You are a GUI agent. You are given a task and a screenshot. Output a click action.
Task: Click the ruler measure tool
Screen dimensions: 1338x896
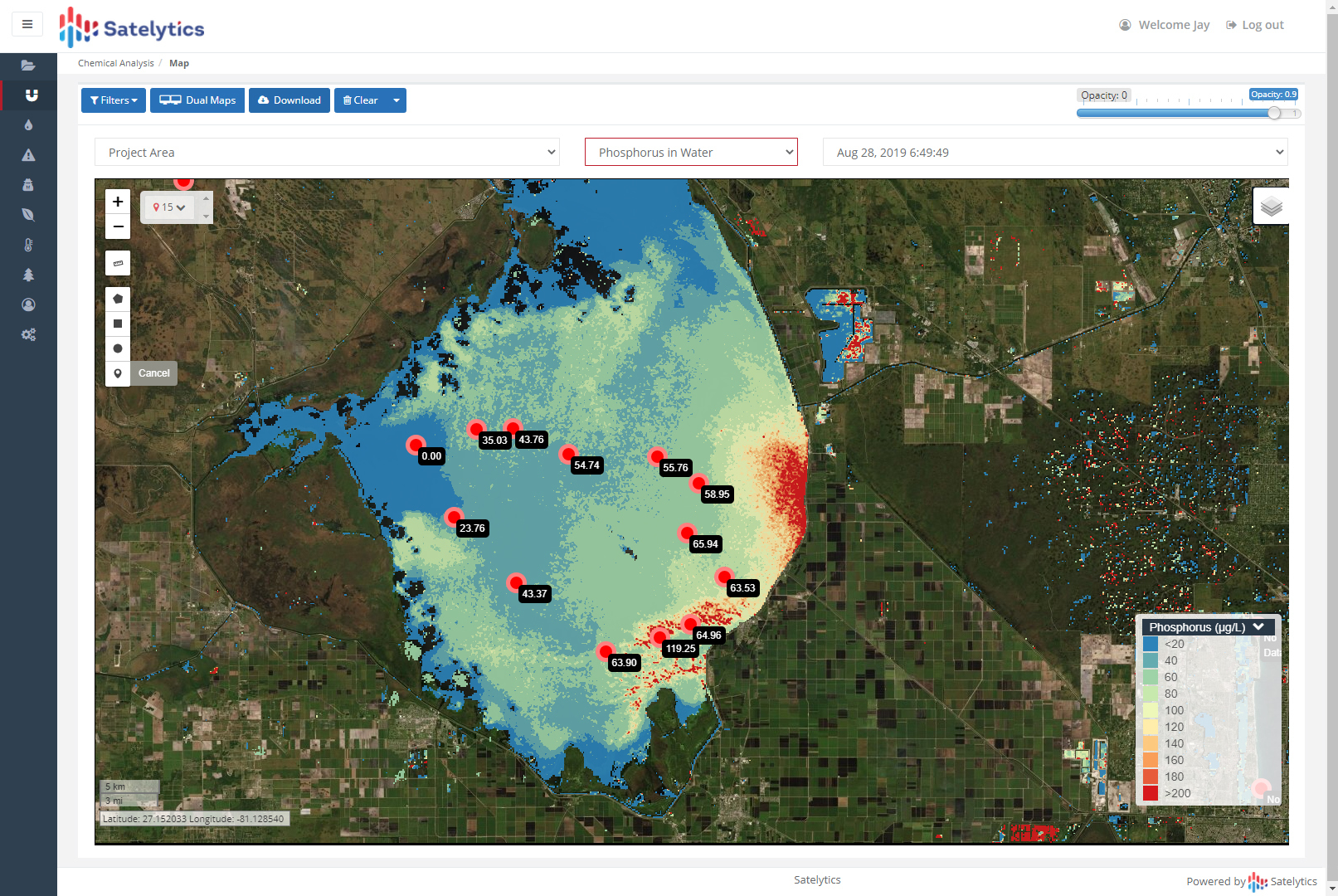pyautogui.click(x=118, y=263)
